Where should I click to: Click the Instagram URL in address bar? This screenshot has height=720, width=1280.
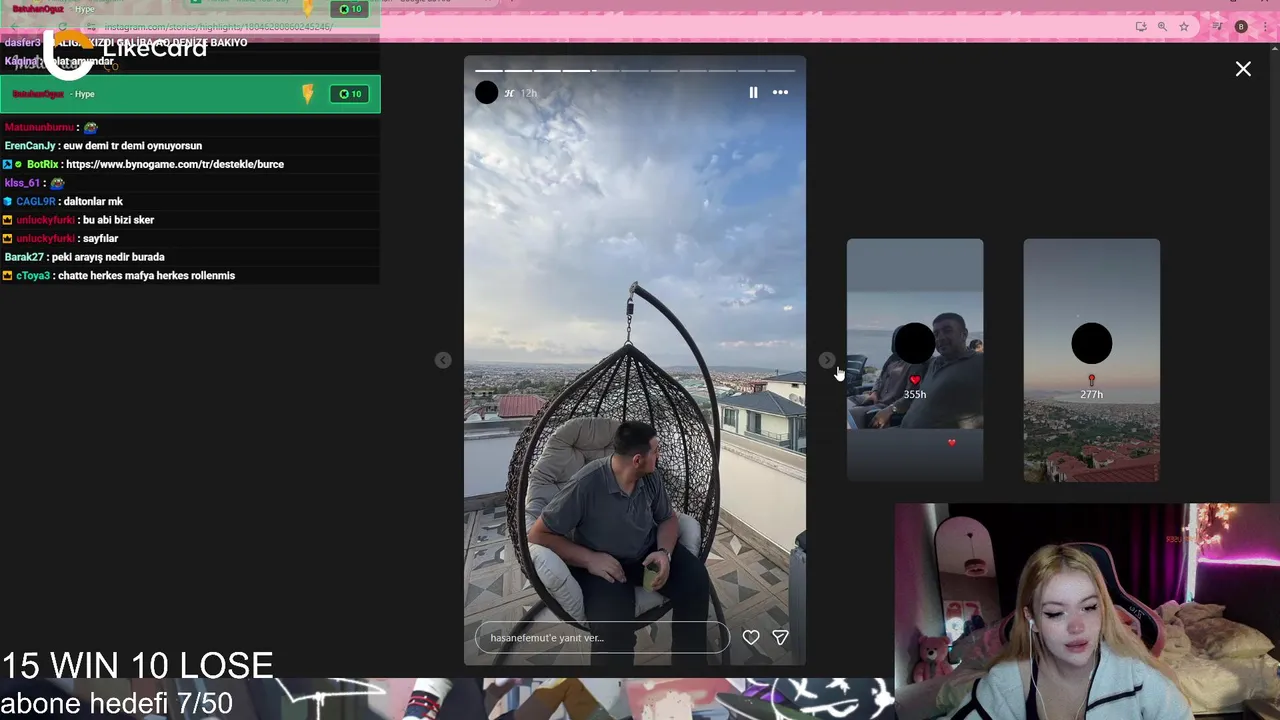point(219,27)
